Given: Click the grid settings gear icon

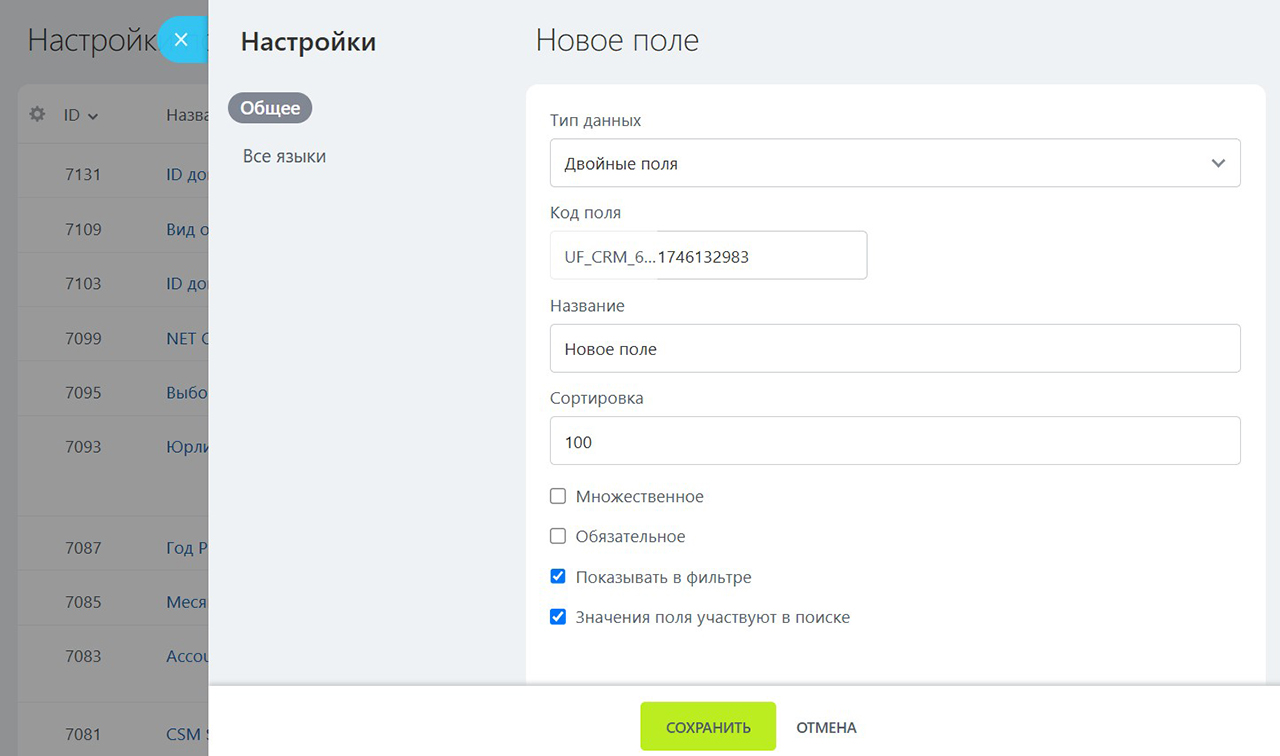Looking at the screenshot, I should [x=37, y=115].
